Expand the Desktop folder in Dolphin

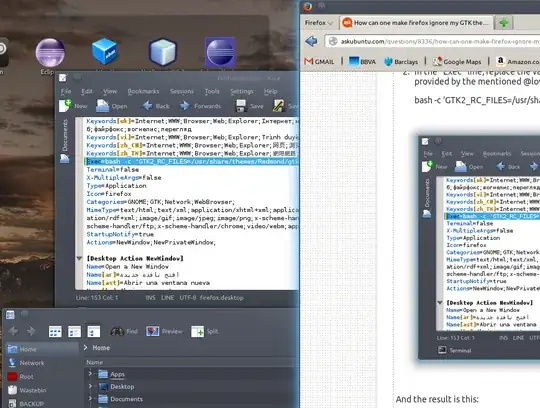(90, 386)
